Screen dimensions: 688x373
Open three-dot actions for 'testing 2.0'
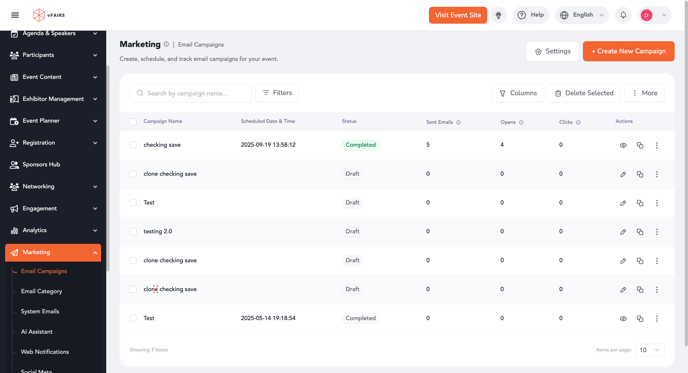(657, 232)
